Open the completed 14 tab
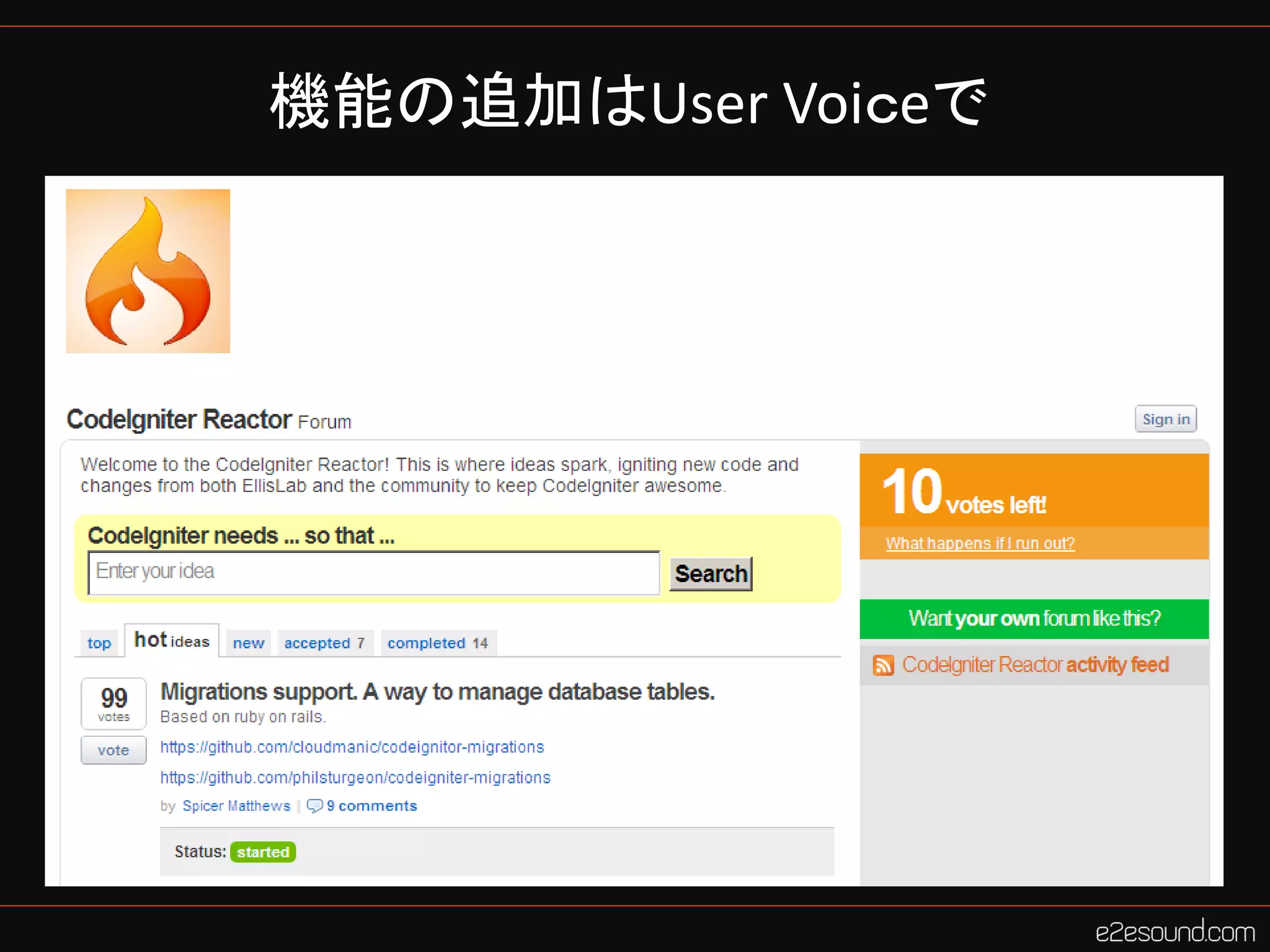Image resolution: width=1270 pixels, height=952 pixels. 438,643
